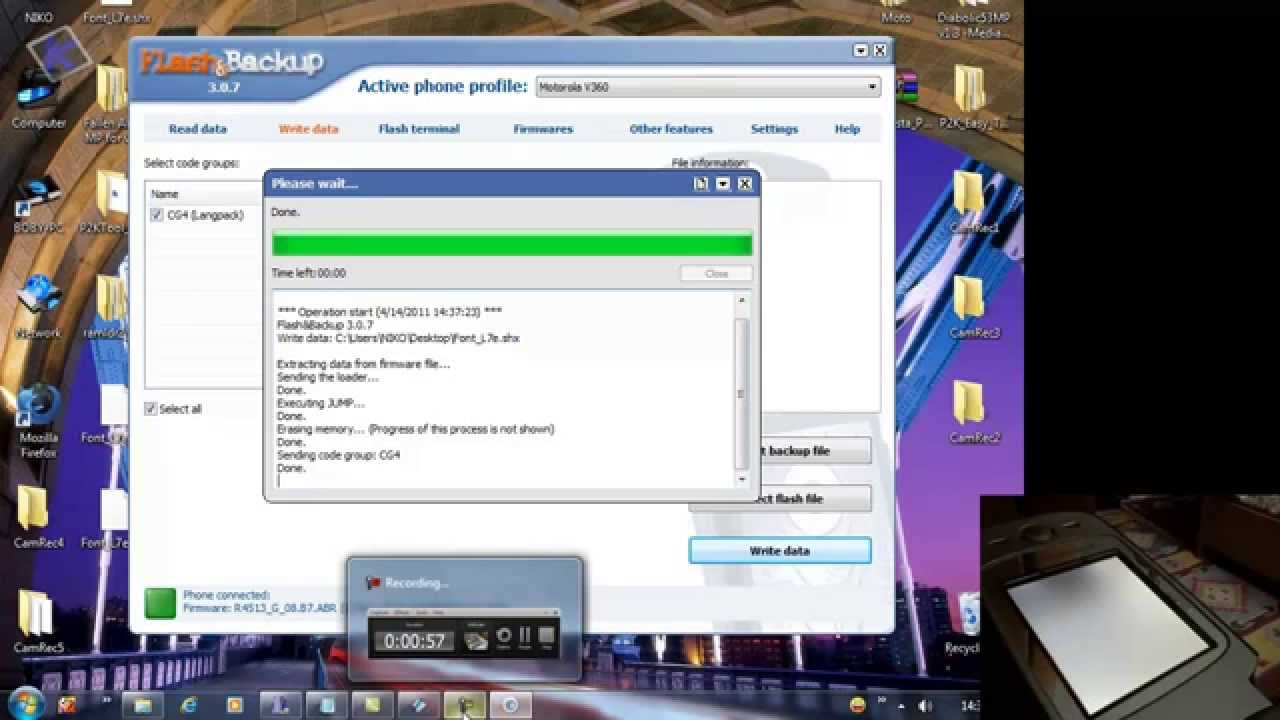This screenshot has width=1280, height=720.
Task: Open Windows Explorer from taskbar
Action: click(x=143, y=705)
